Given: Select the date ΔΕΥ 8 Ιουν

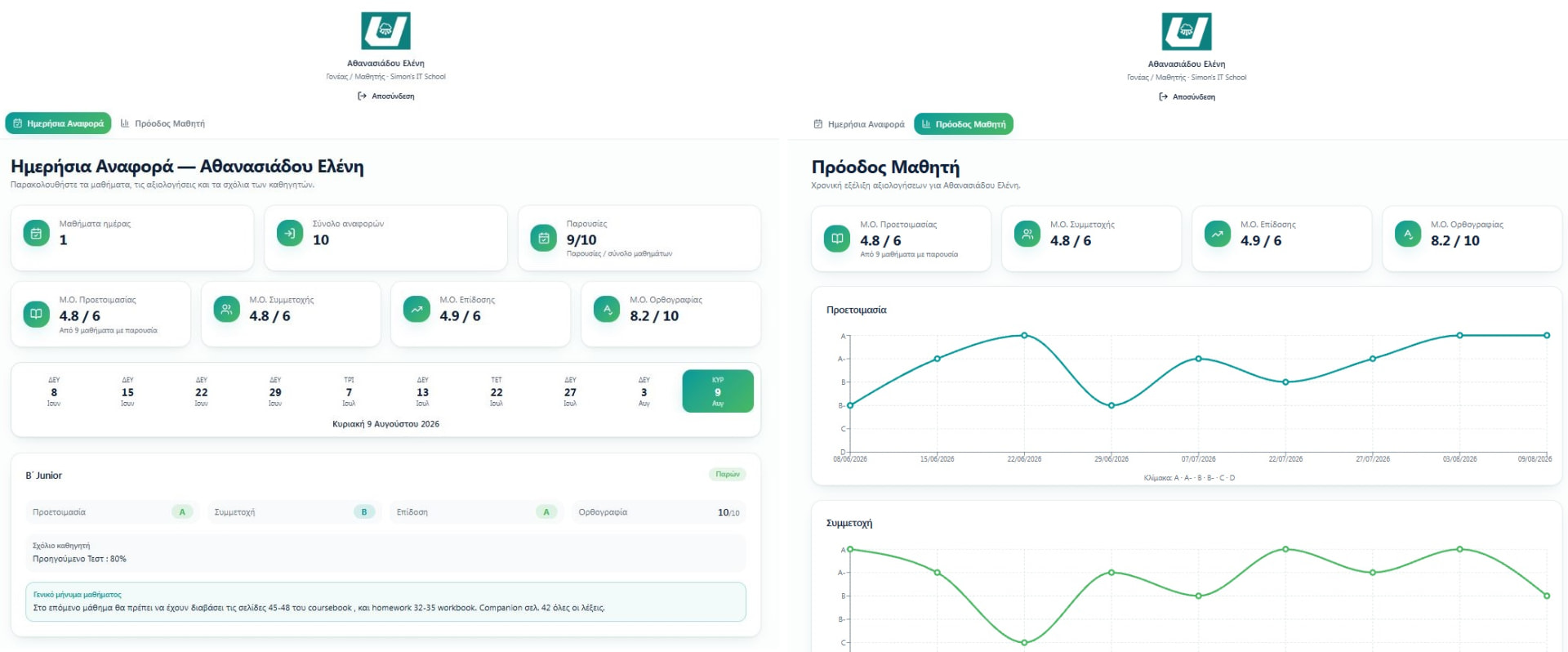Looking at the screenshot, I should tap(54, 391).
